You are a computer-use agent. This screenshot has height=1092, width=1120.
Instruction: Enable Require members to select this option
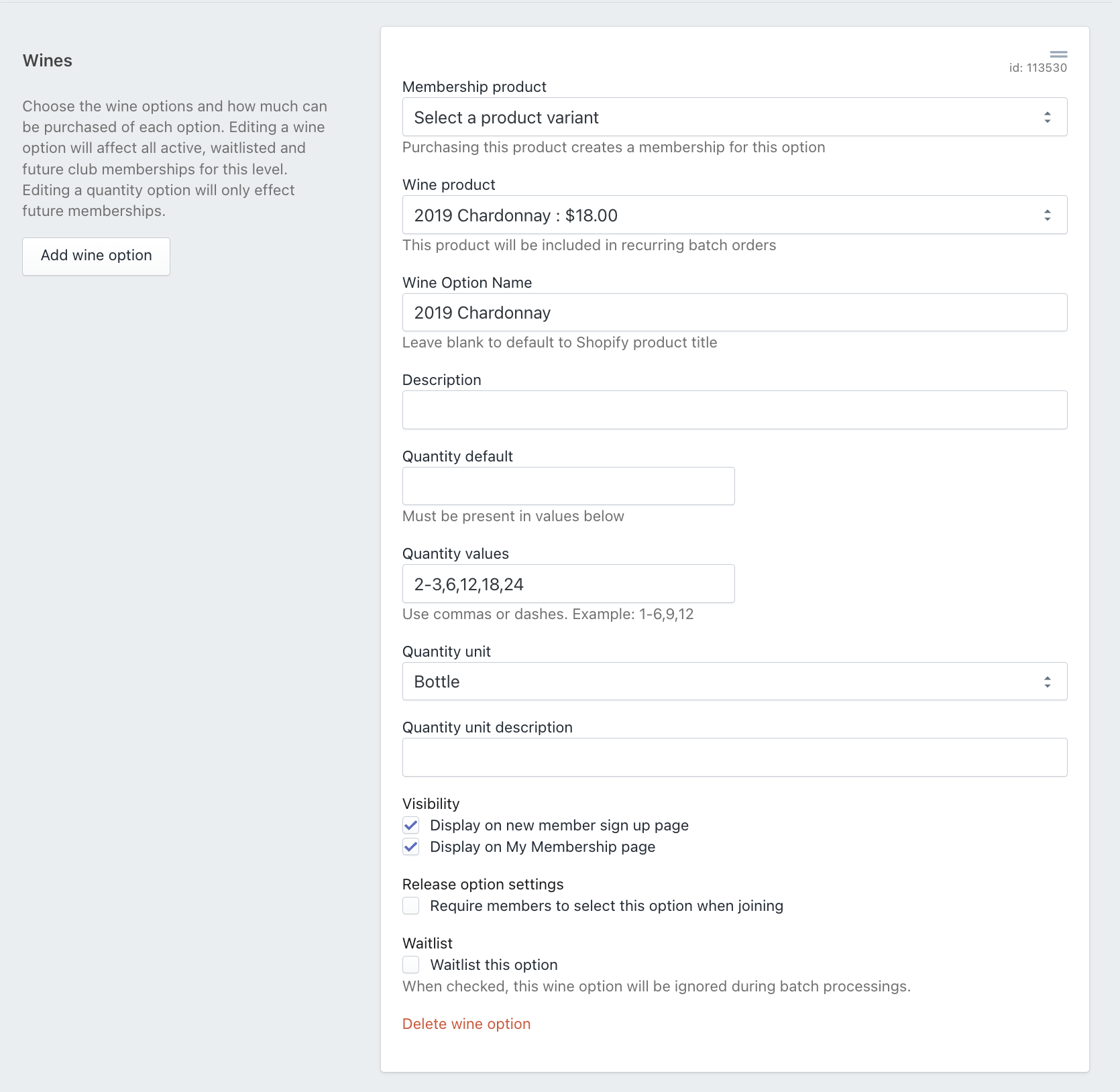411,906
